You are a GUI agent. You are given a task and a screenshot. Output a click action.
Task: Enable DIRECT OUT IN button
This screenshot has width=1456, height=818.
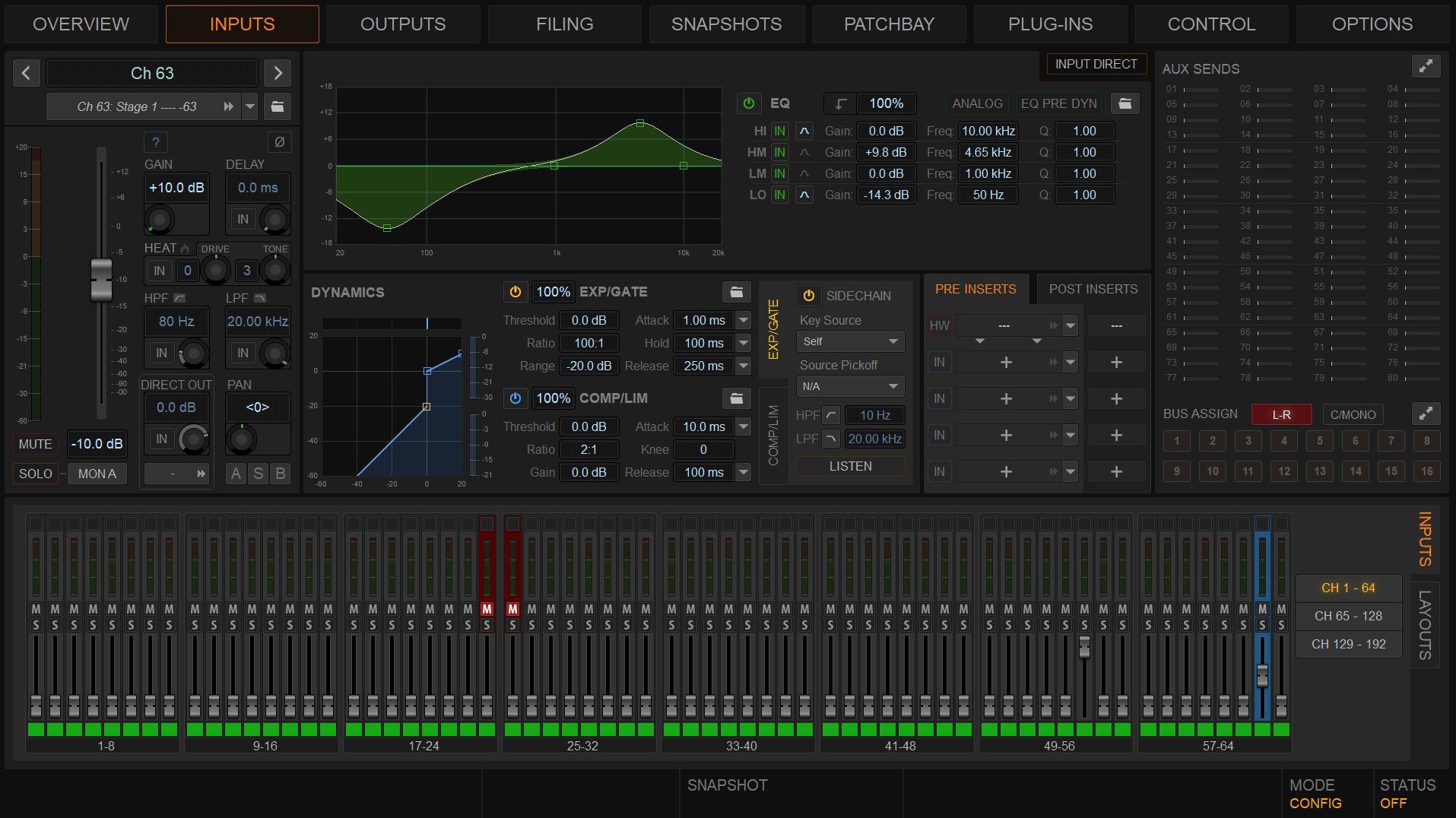point(161,439)
